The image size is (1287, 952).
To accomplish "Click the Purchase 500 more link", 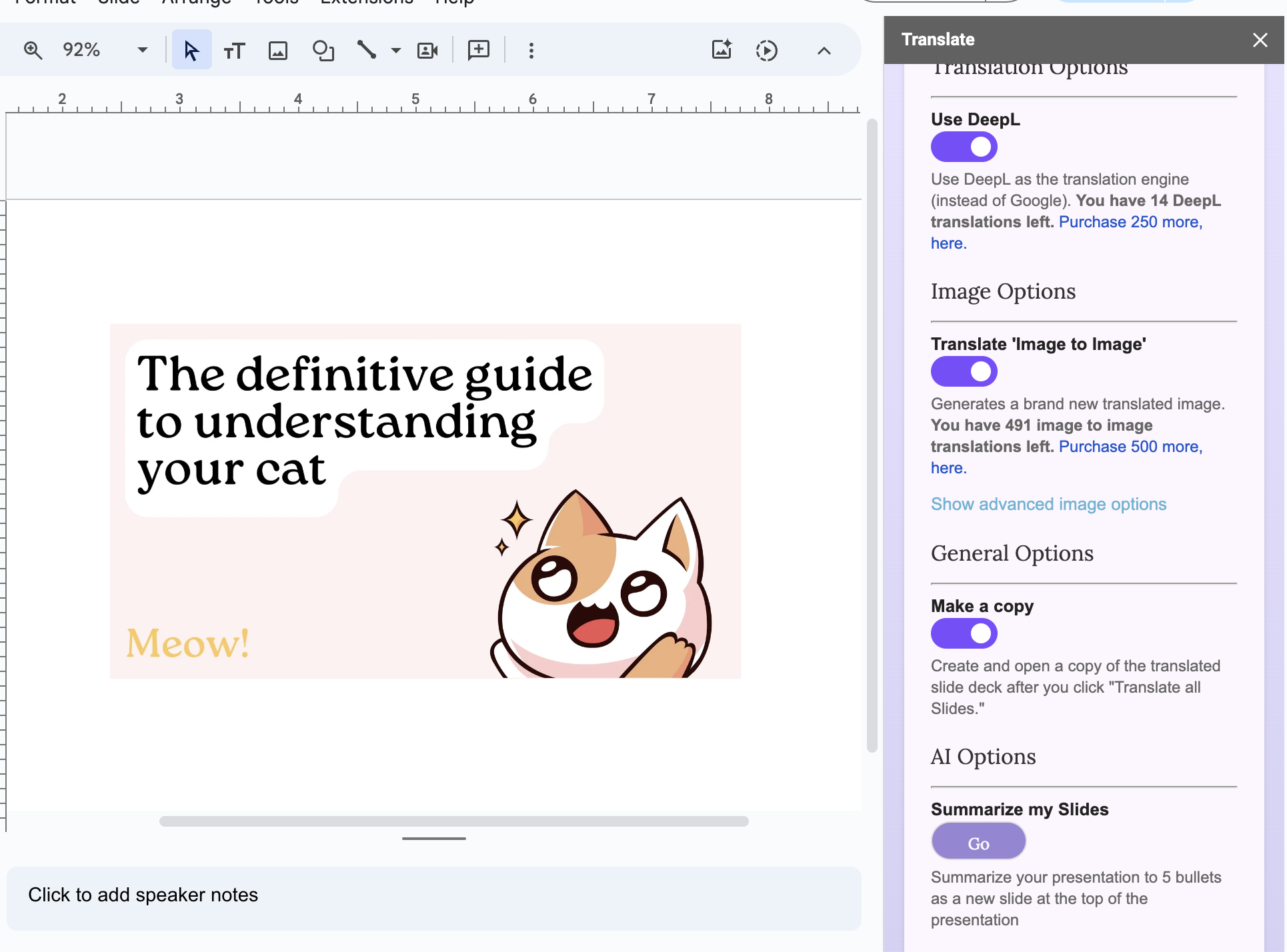I will coord(1131,447).
